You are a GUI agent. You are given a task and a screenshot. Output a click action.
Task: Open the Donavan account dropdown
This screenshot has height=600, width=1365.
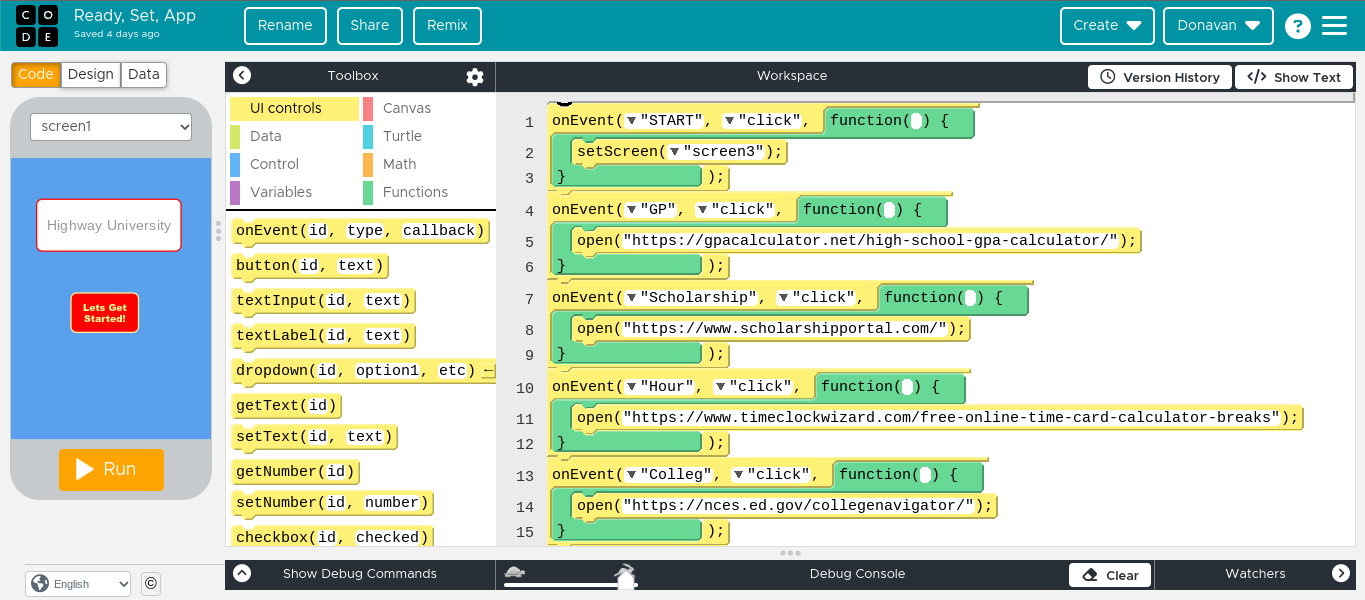[1218, 26]
